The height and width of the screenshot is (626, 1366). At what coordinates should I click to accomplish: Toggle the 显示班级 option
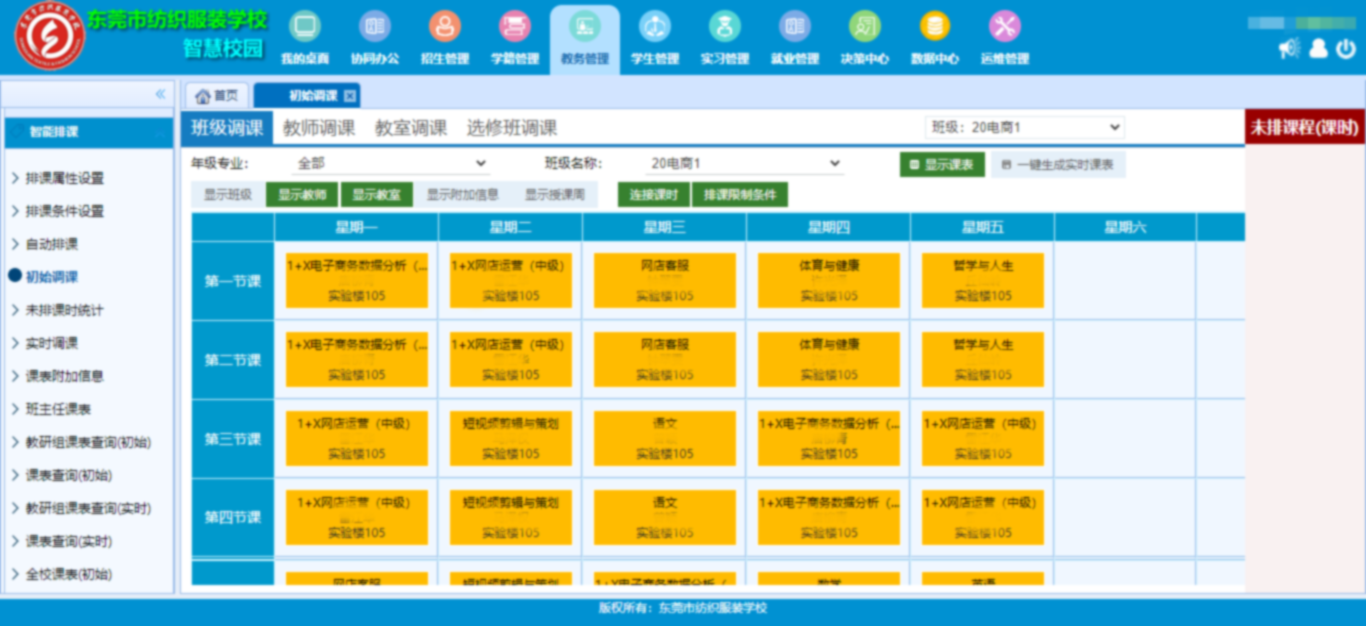tap(228, 195)
